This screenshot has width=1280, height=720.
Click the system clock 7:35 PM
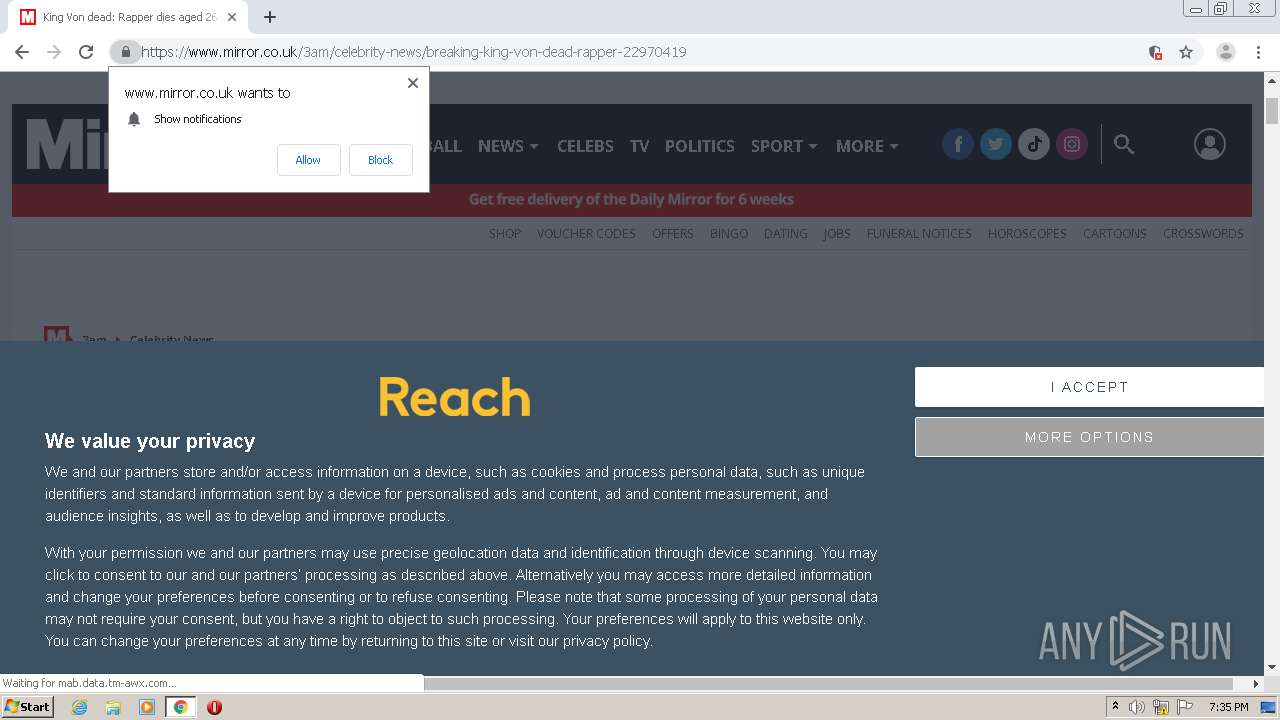1228,707
